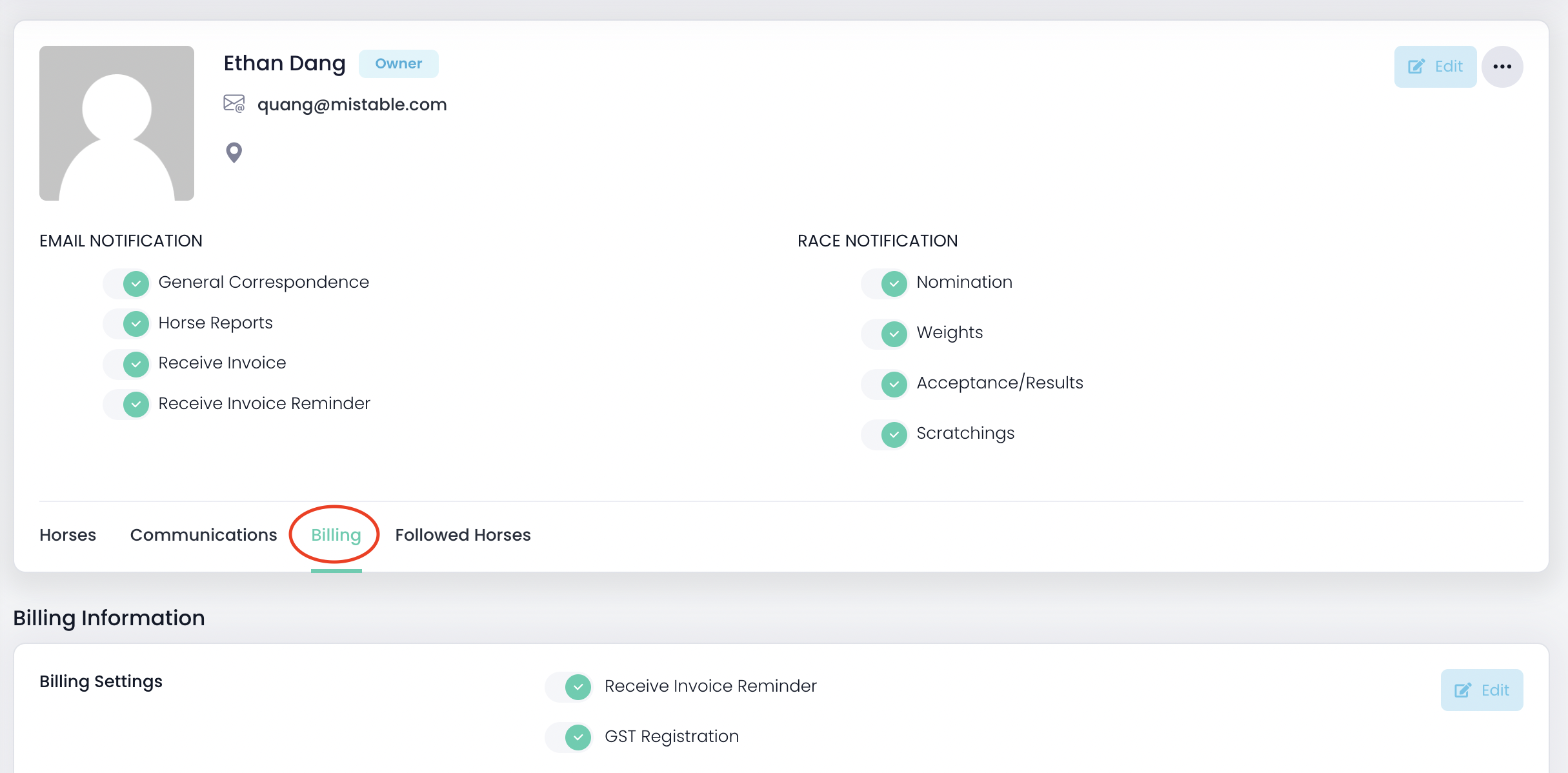Screen dimensions: 1568x773
Task: Toggle Nomination race notification
Action: [885, 283]
